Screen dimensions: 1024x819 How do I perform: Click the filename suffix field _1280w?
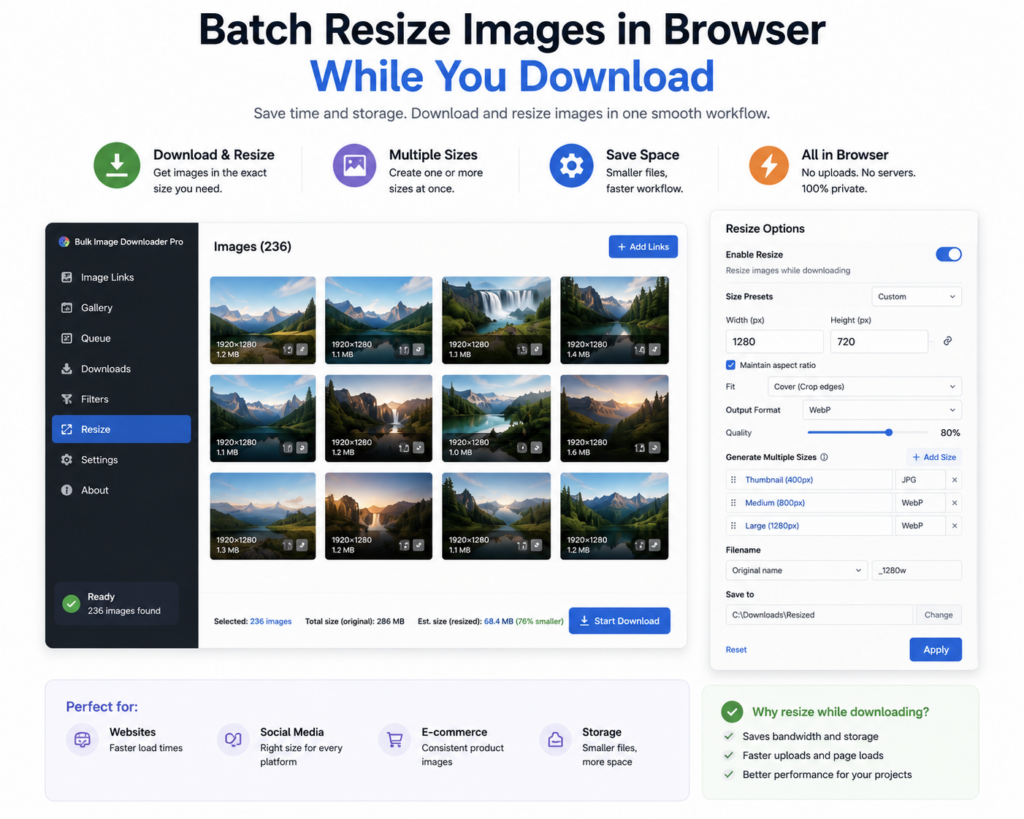tap(916, 571)
